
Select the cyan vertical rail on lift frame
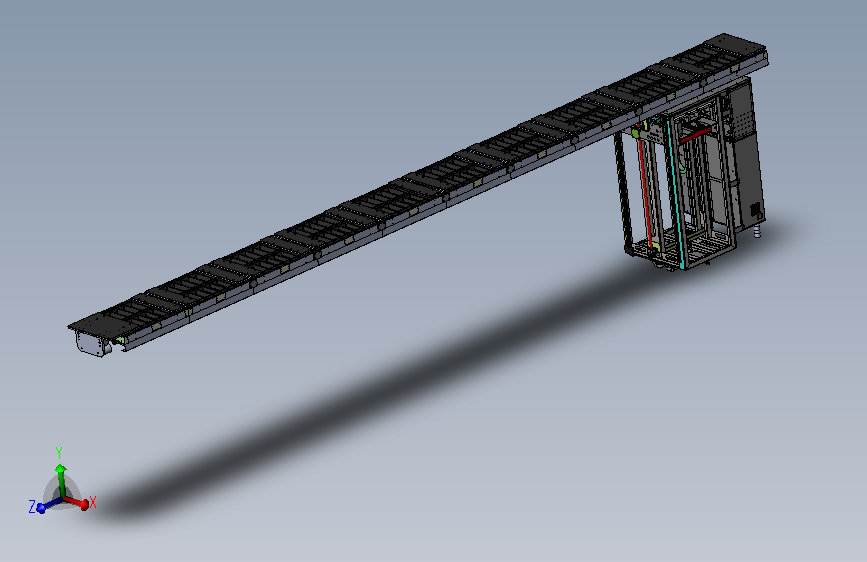[675, 192]
